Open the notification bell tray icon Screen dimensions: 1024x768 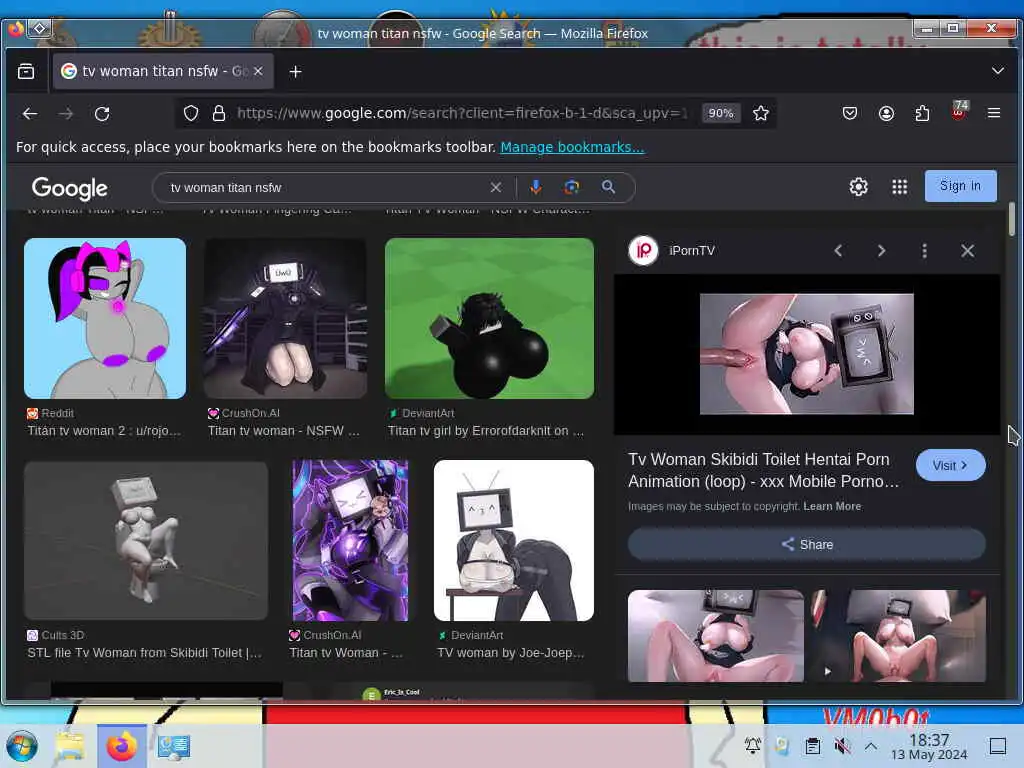click(x=753, y=744)
